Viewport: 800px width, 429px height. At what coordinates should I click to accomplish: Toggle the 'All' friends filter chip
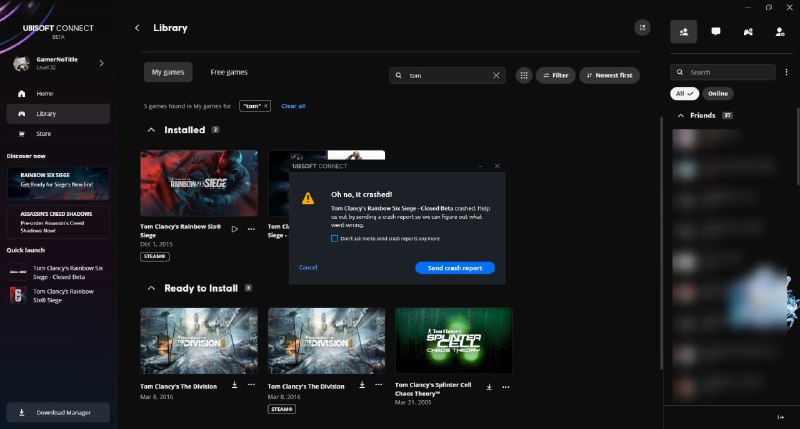coord(684,93)
